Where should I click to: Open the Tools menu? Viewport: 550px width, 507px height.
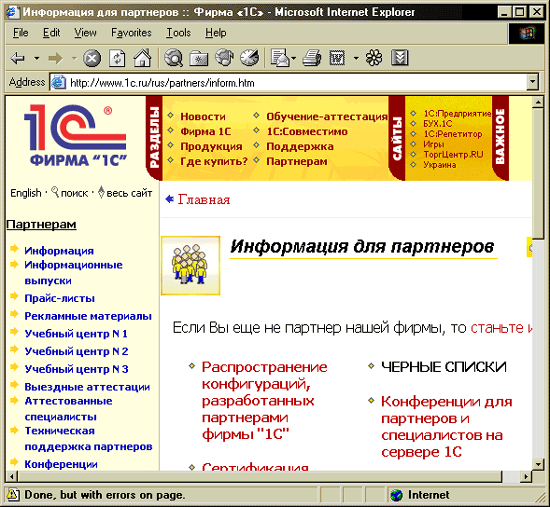[178, 33]
